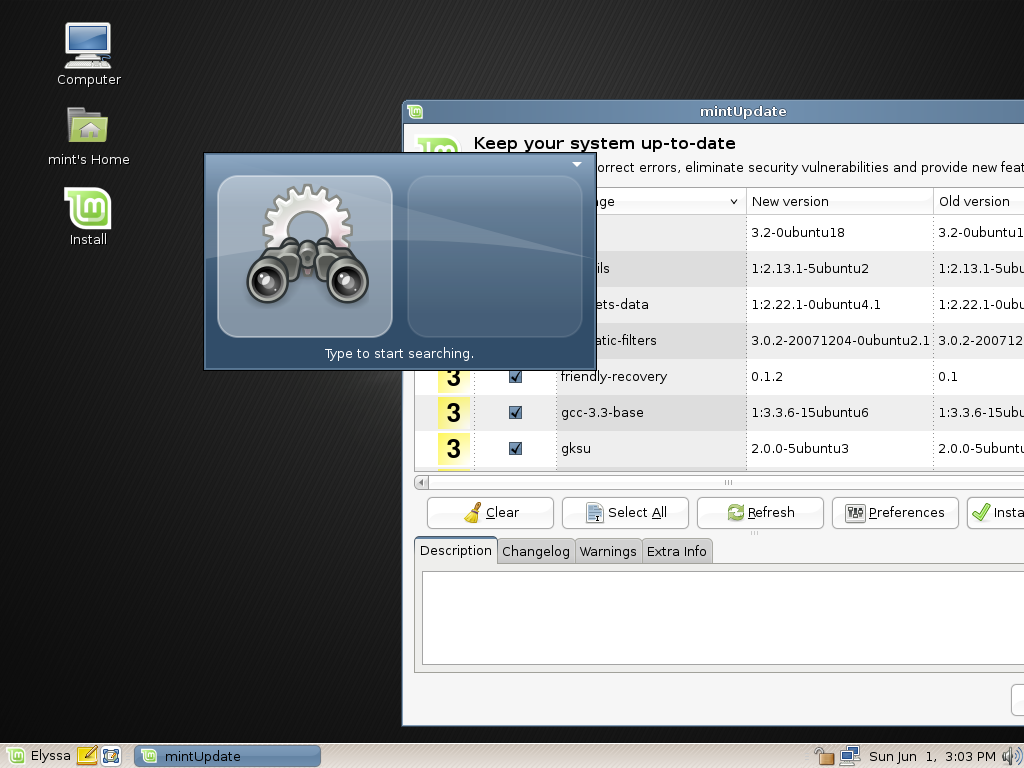1024x768 pixels.
Task: Click the Install button
Action: [996, 513]
